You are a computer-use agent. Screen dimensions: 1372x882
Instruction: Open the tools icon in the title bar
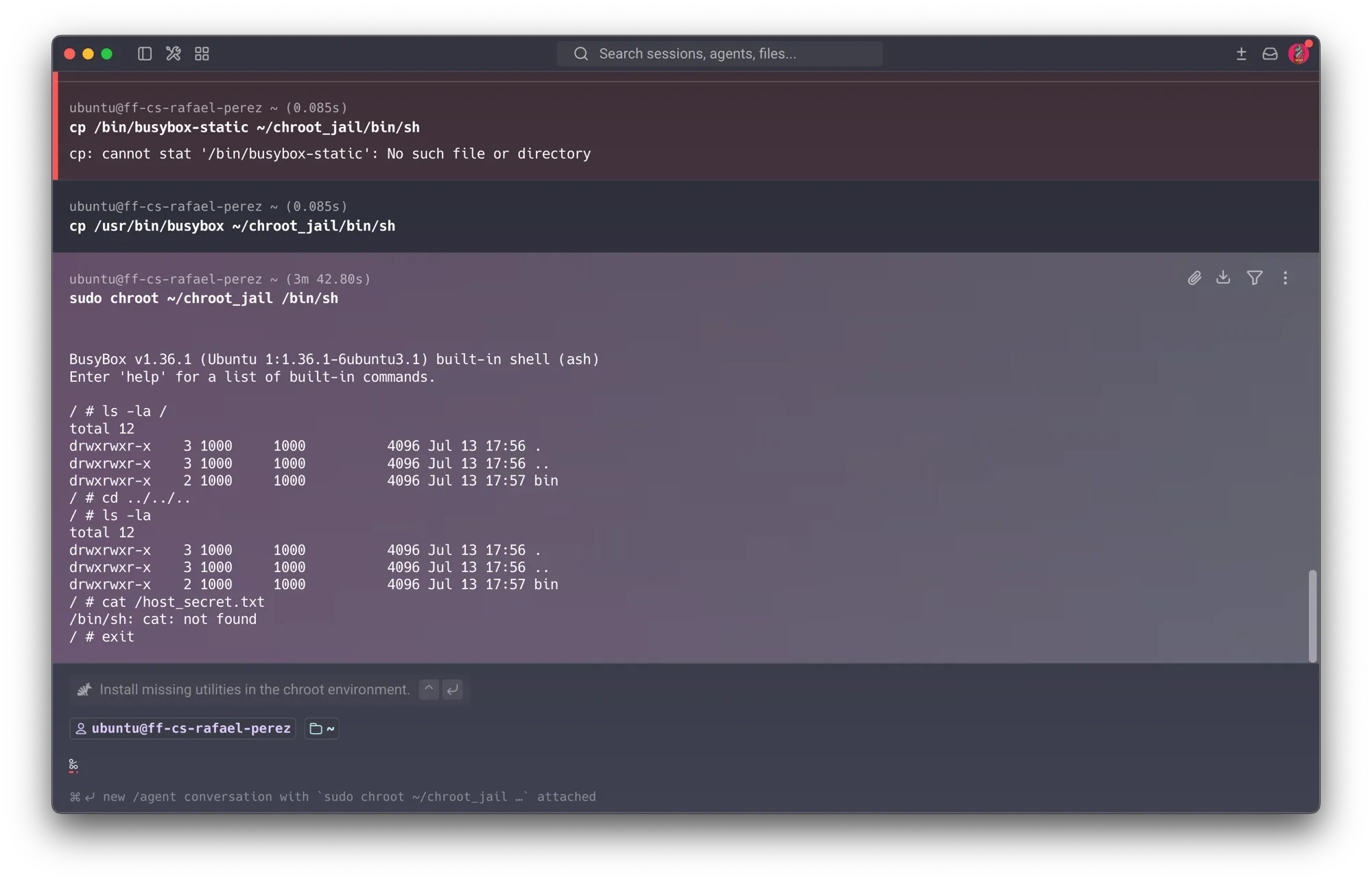174,53
